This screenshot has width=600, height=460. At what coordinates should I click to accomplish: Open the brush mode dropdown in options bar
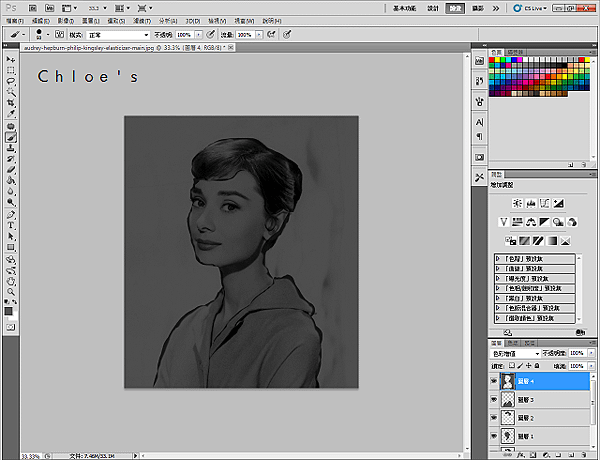click(118, 35)
